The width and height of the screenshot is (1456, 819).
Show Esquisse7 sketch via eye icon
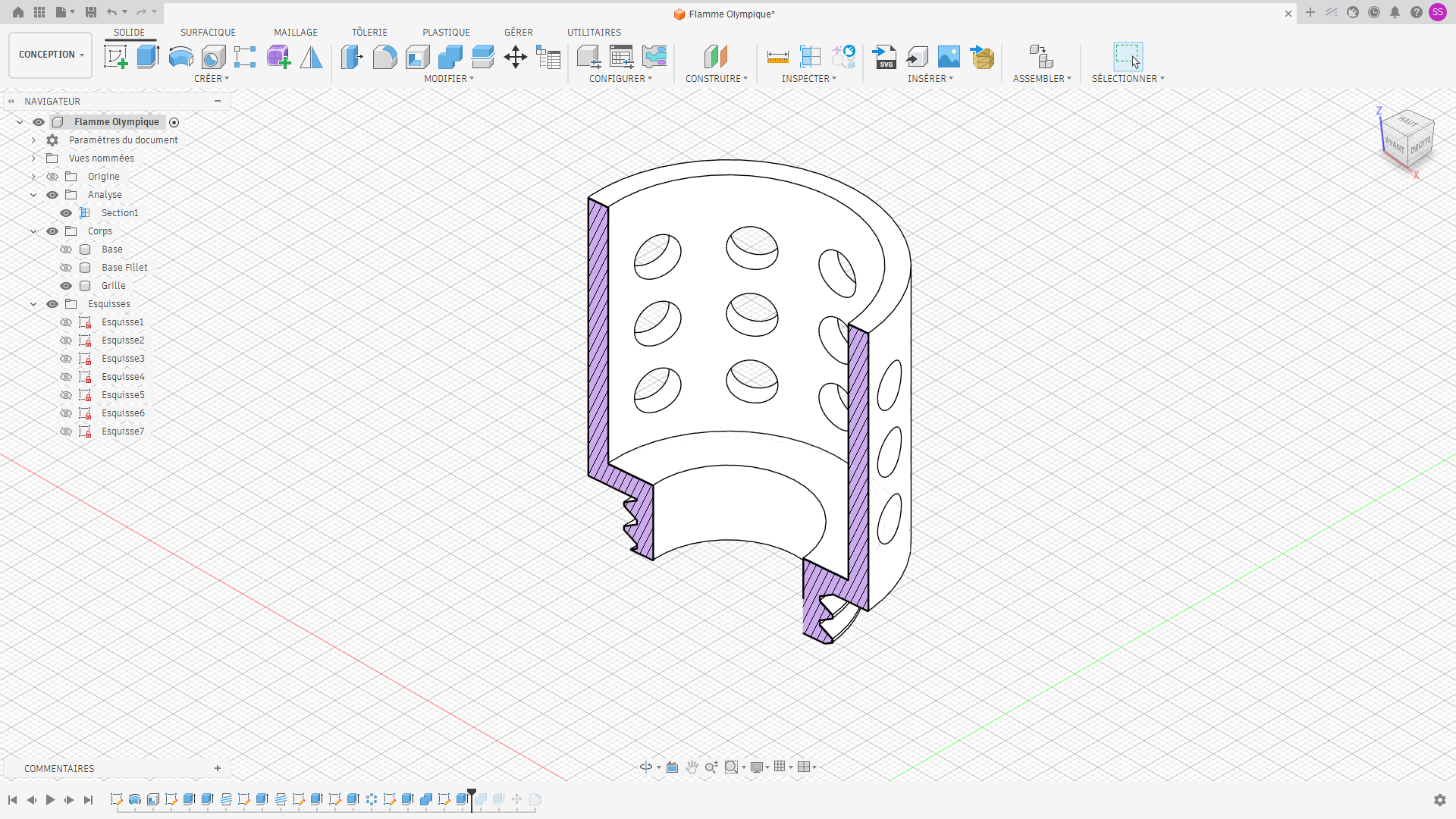click(x=66, y=431)
